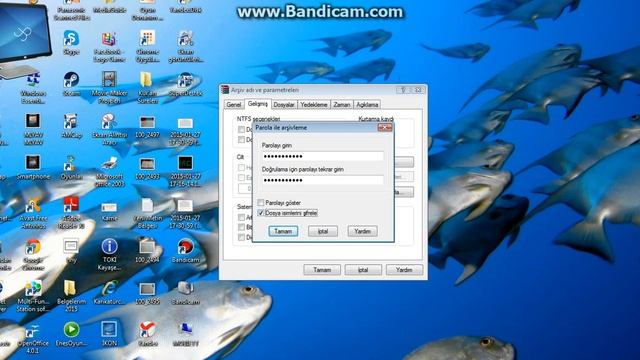Launch Avast Free Antivirus shortcut
Viewport: 640px width, 360px height.
click(x=33, y=213)
